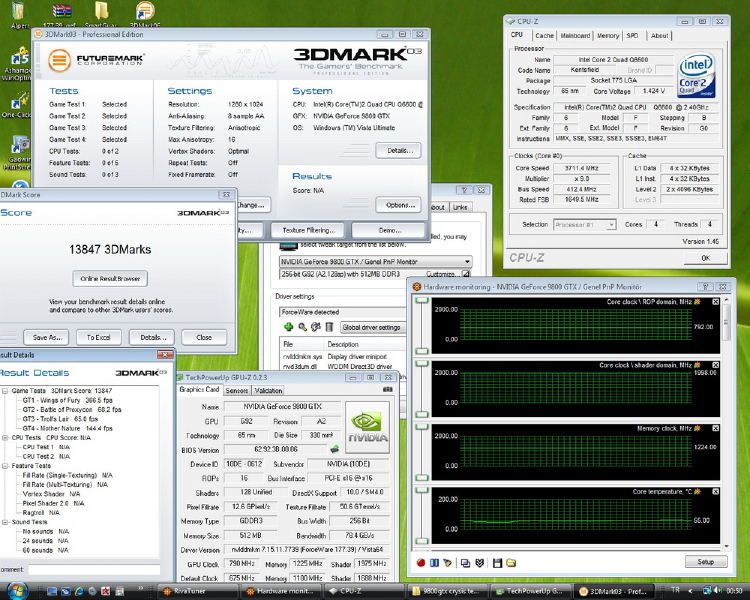Switch to the Sensors tab in GPU-Z
750x600 pixels.
(x=236, y=390)
